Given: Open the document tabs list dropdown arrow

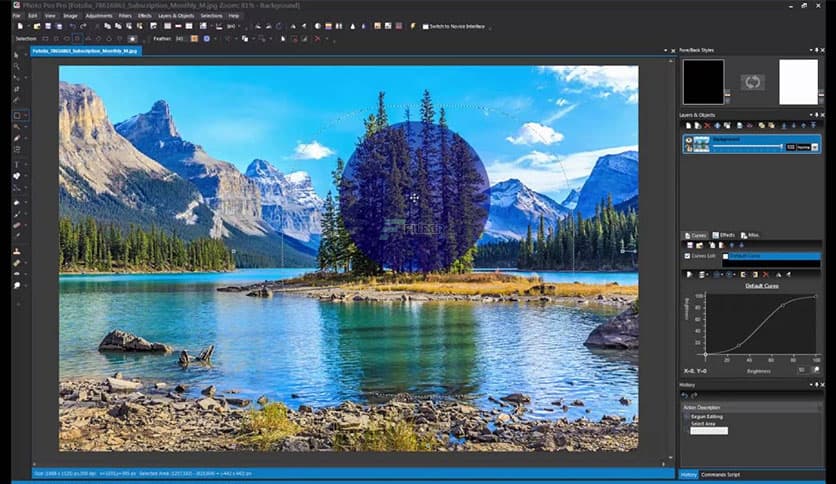Looking at the screenshot, I should (x=665, y=51).
